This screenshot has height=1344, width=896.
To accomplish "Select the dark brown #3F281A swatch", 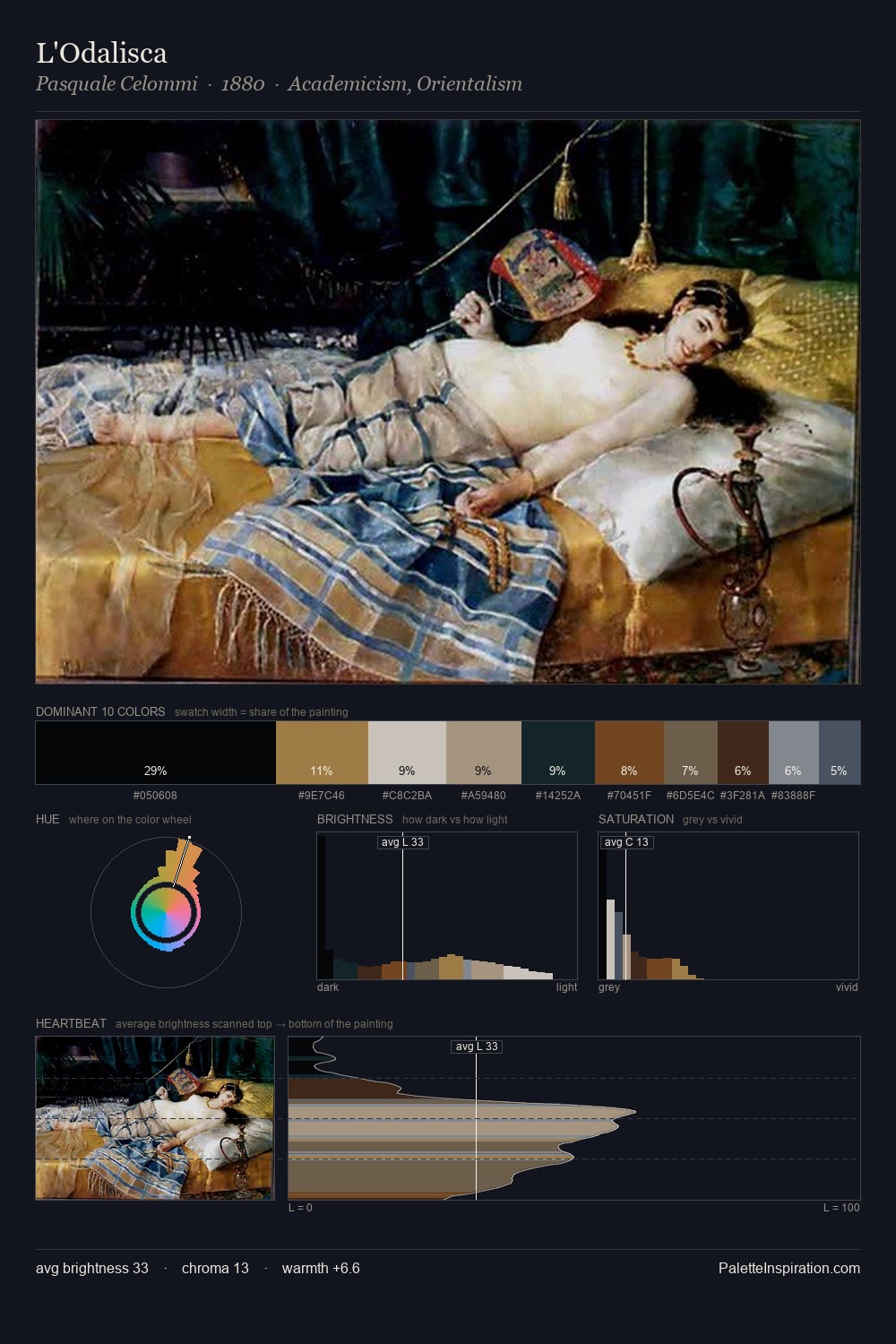I will [x=743, y=753].
